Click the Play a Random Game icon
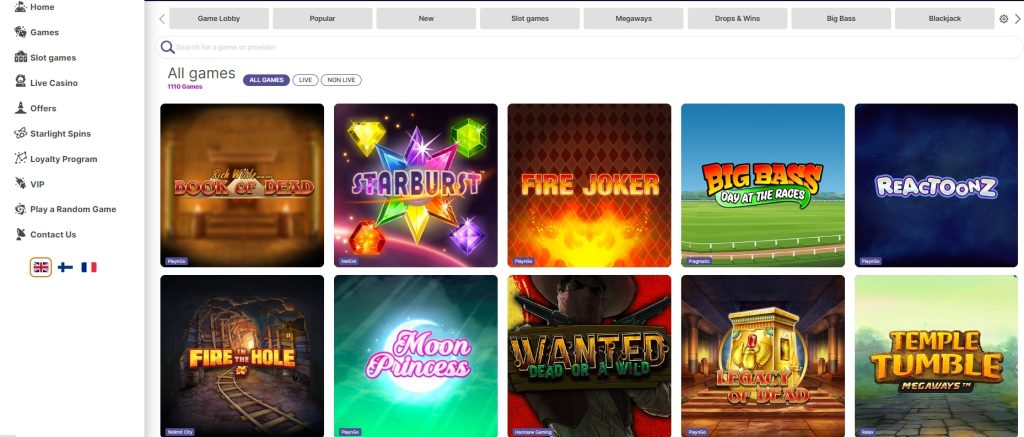The width and height of the screenshot is (1024, 437). [x=20, y=209]
